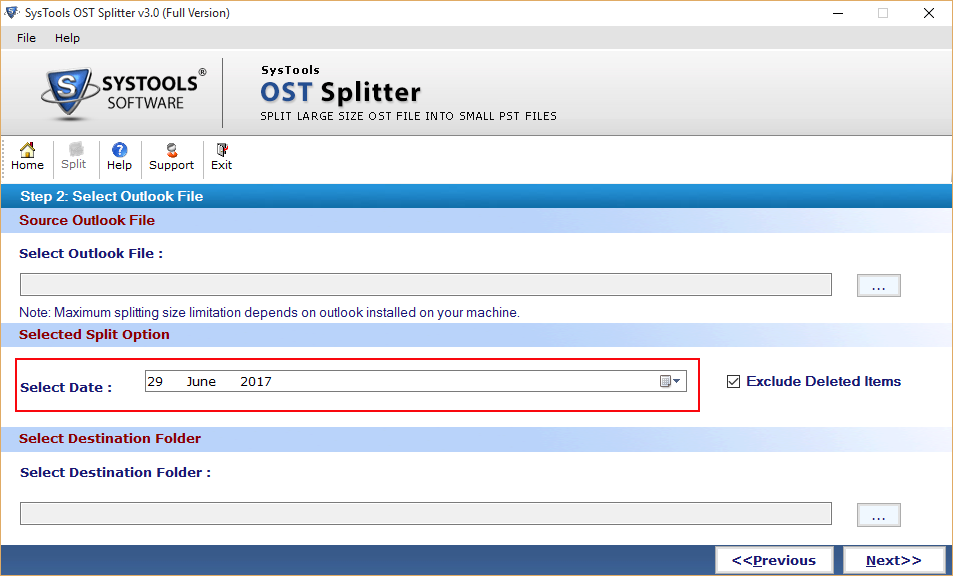The width and height of the screenshot is (953, 576).
Task: Click the 'Select Date :' label
Action: [66, 388]
